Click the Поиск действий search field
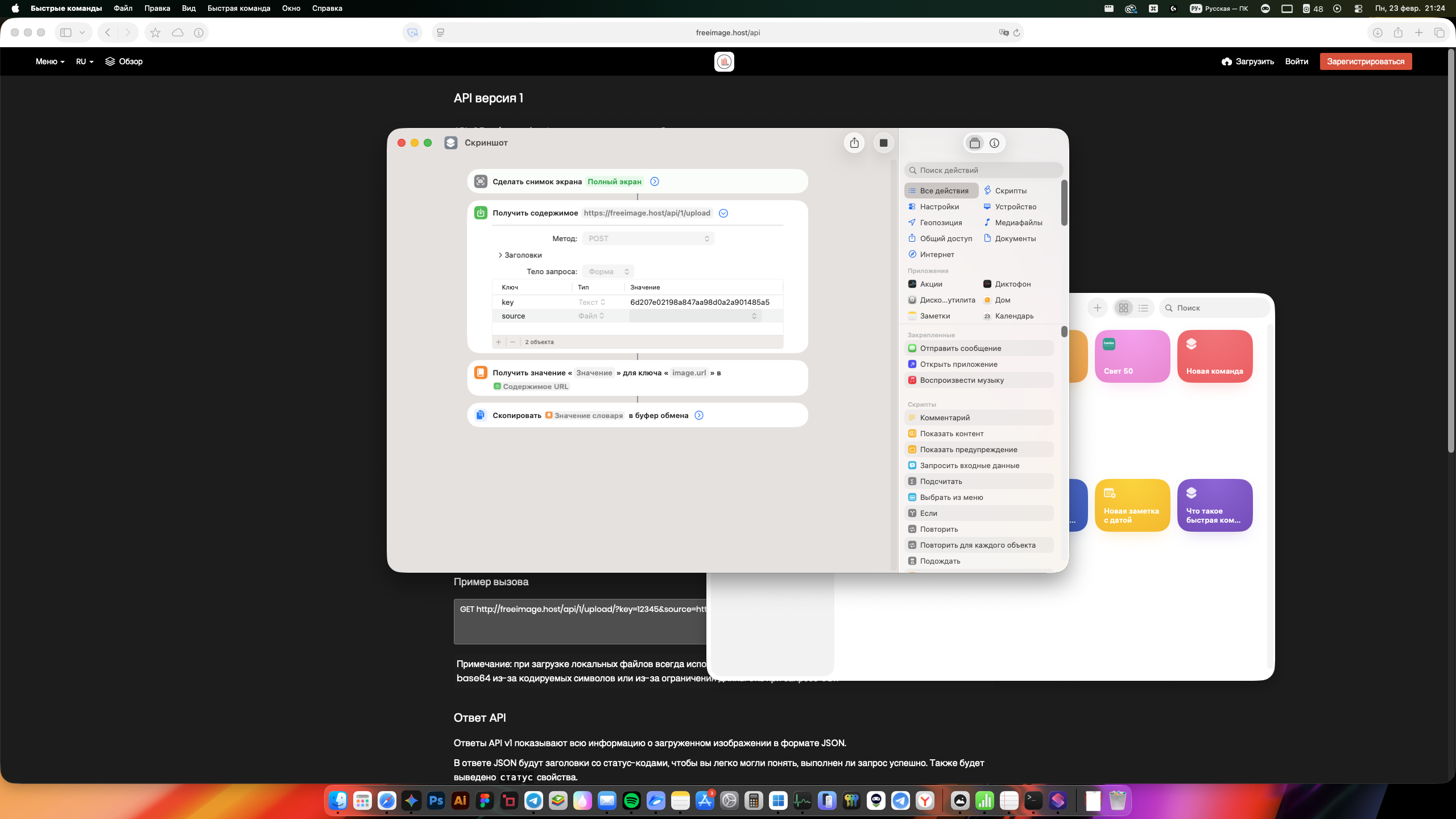This screenshot has width=1456, height=819. 984,170
